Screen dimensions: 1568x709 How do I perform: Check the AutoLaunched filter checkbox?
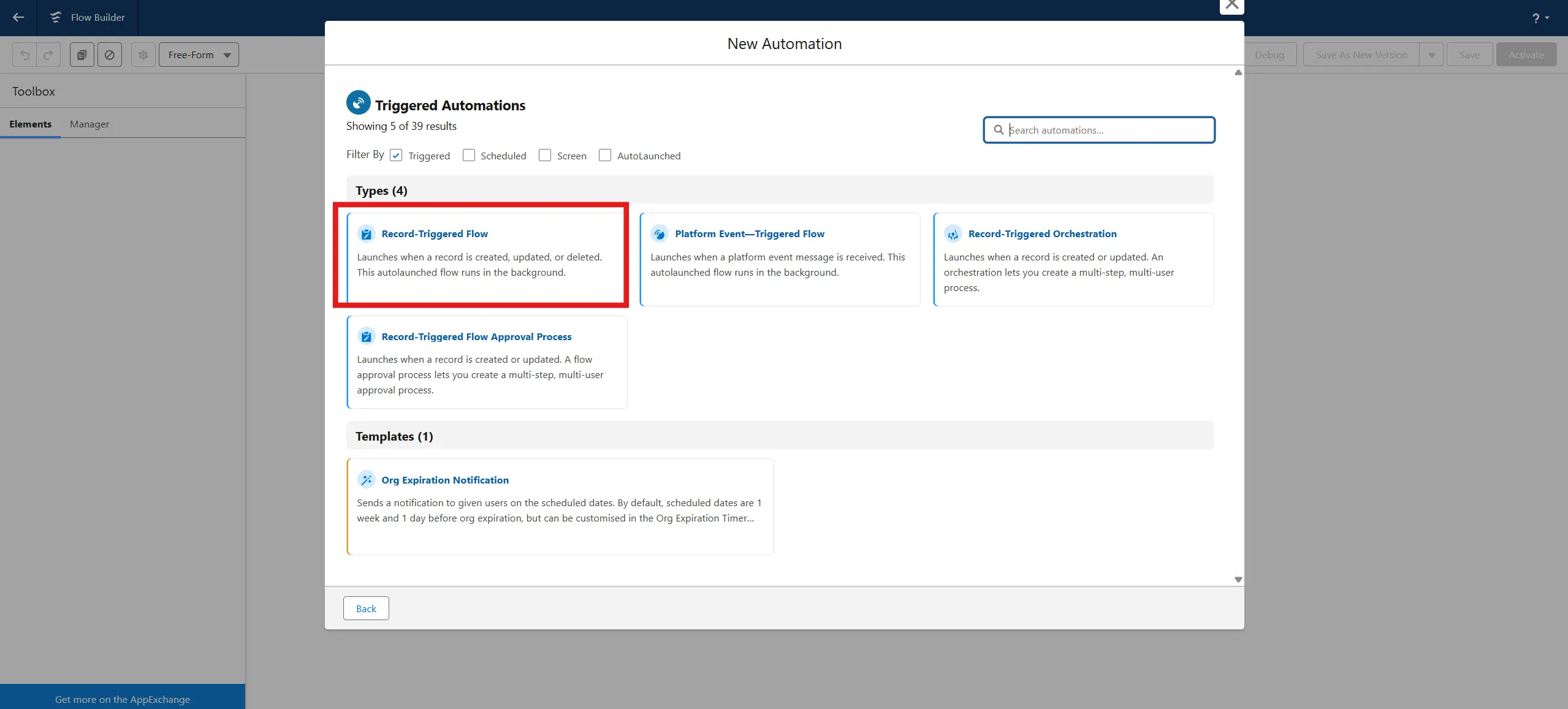pos(605,156)
